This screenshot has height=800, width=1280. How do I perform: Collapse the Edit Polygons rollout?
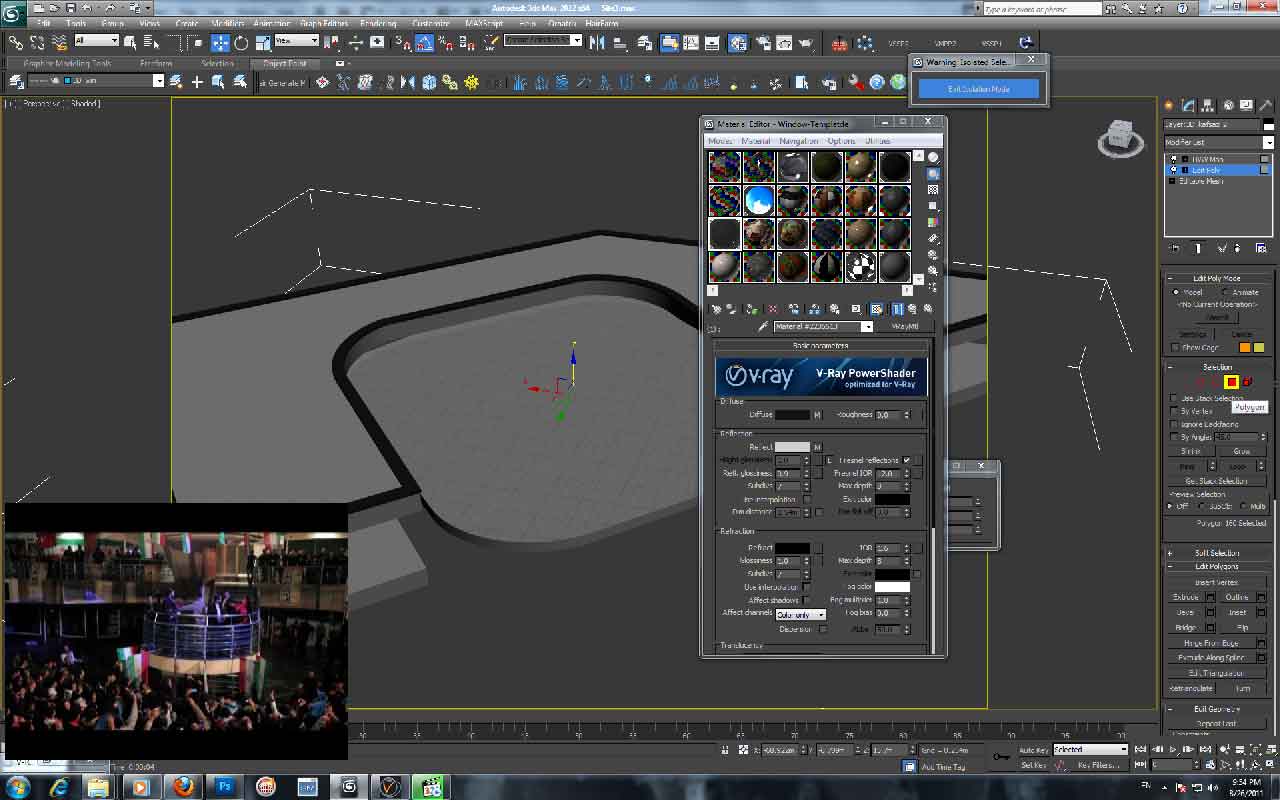(x=1218, y=566)
